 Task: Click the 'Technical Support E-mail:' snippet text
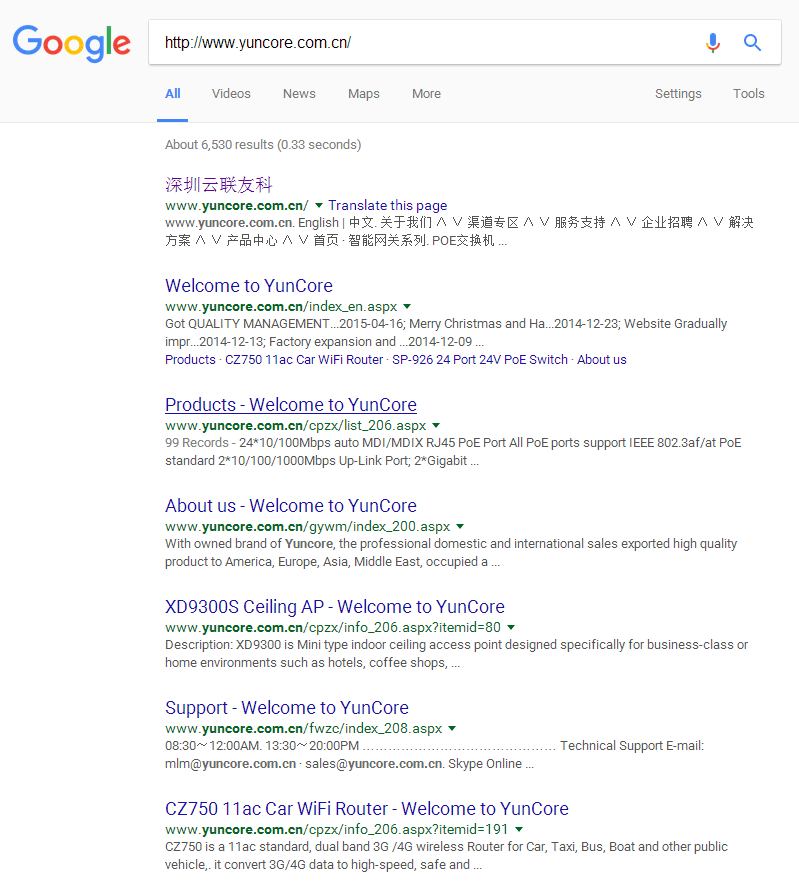pyautogui.click(x=632, y=746)
